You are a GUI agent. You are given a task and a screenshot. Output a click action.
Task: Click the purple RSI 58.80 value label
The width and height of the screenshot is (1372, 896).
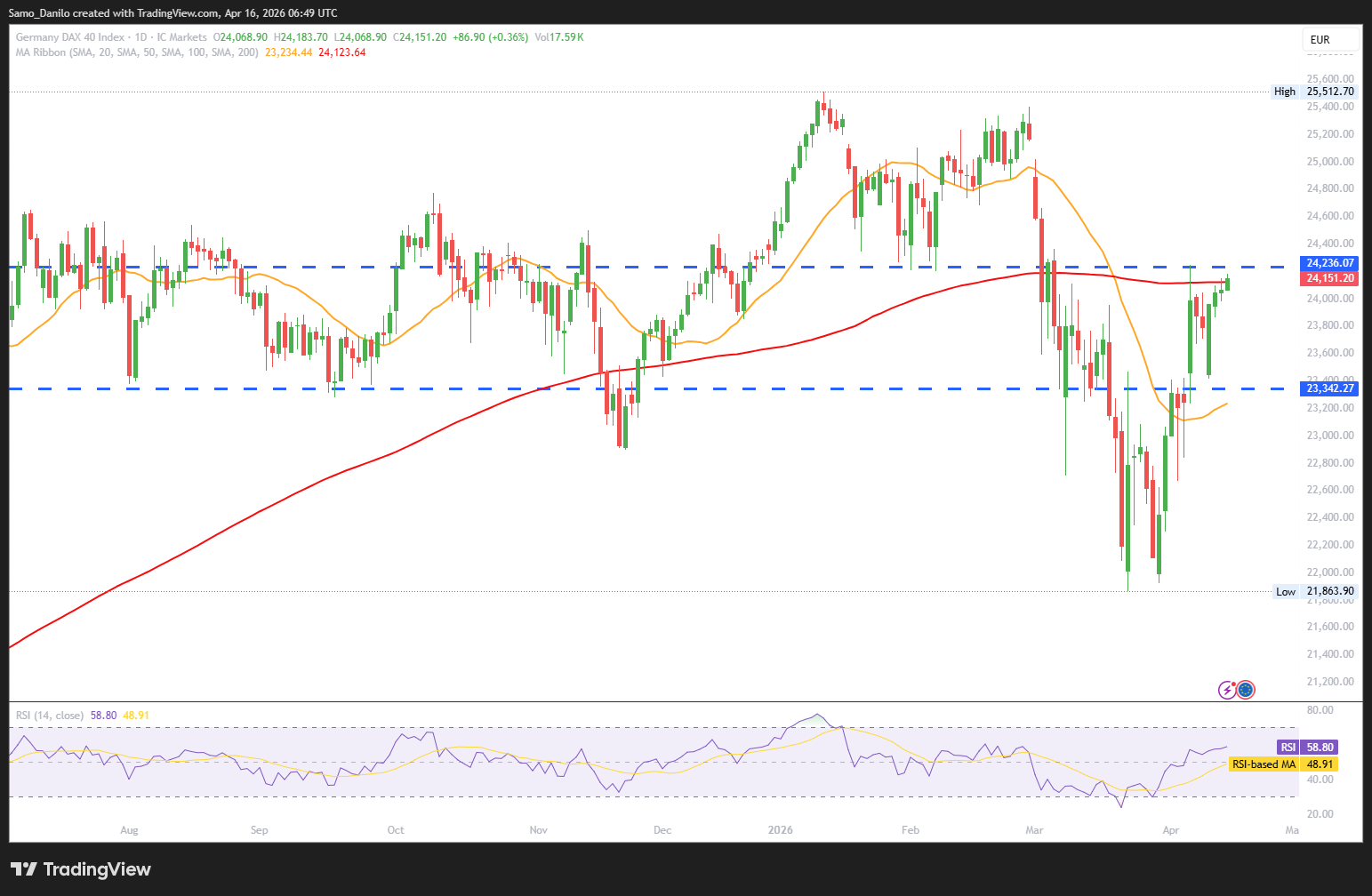(1307, 748)
